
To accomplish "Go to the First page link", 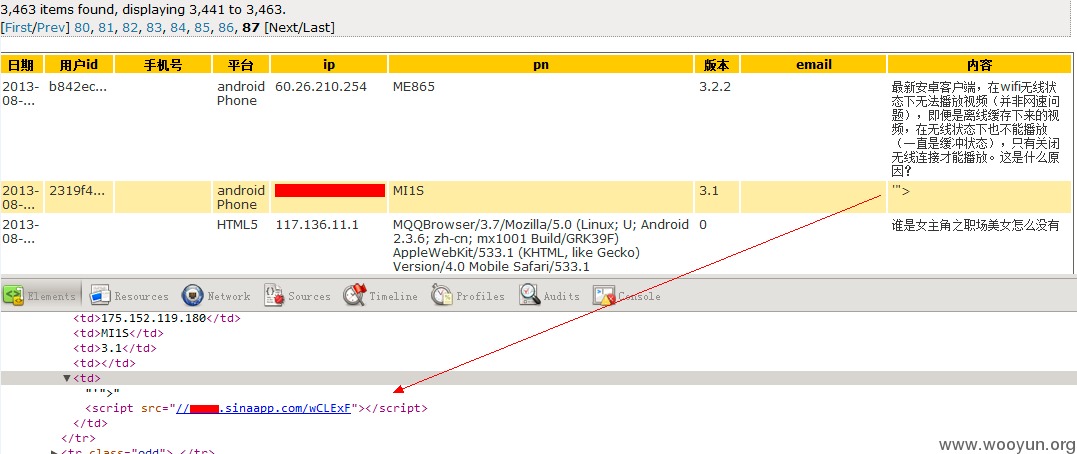I will [19, 27].
